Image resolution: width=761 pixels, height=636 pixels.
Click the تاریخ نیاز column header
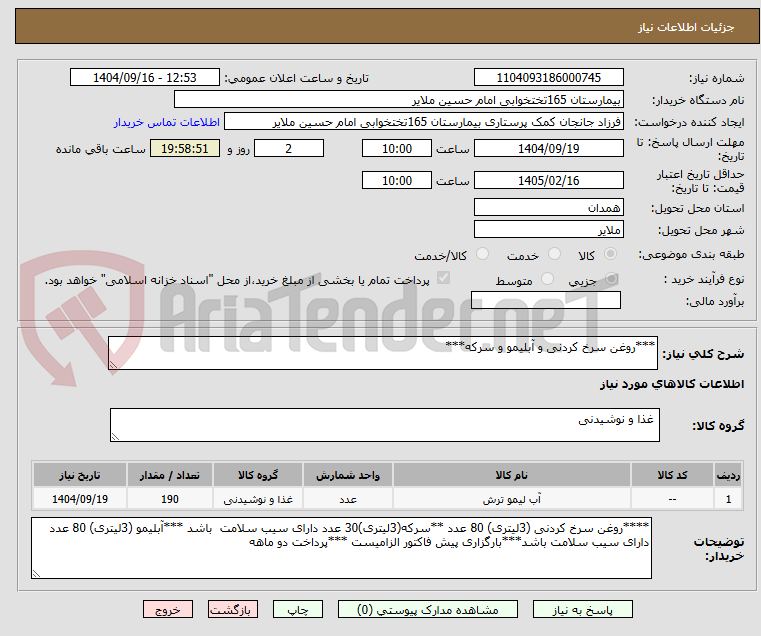80,475
